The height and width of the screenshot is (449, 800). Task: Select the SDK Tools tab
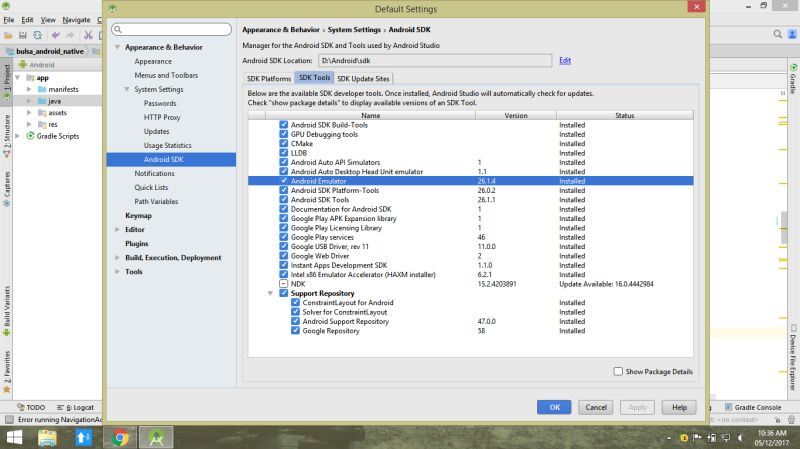pos(314,78)
